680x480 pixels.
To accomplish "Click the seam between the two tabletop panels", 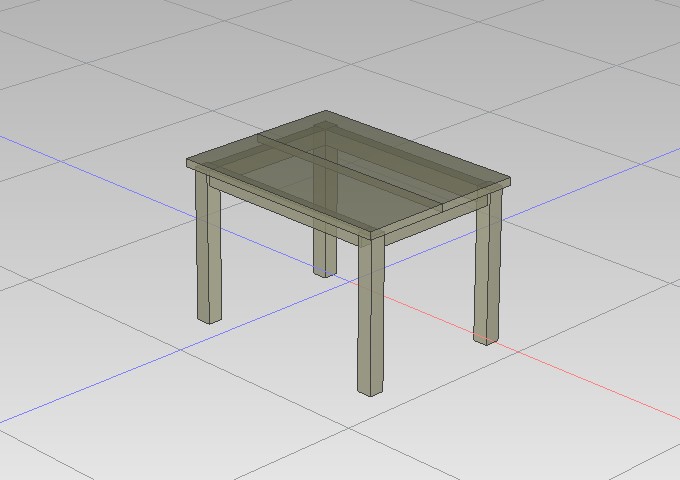I will [350, 172].
